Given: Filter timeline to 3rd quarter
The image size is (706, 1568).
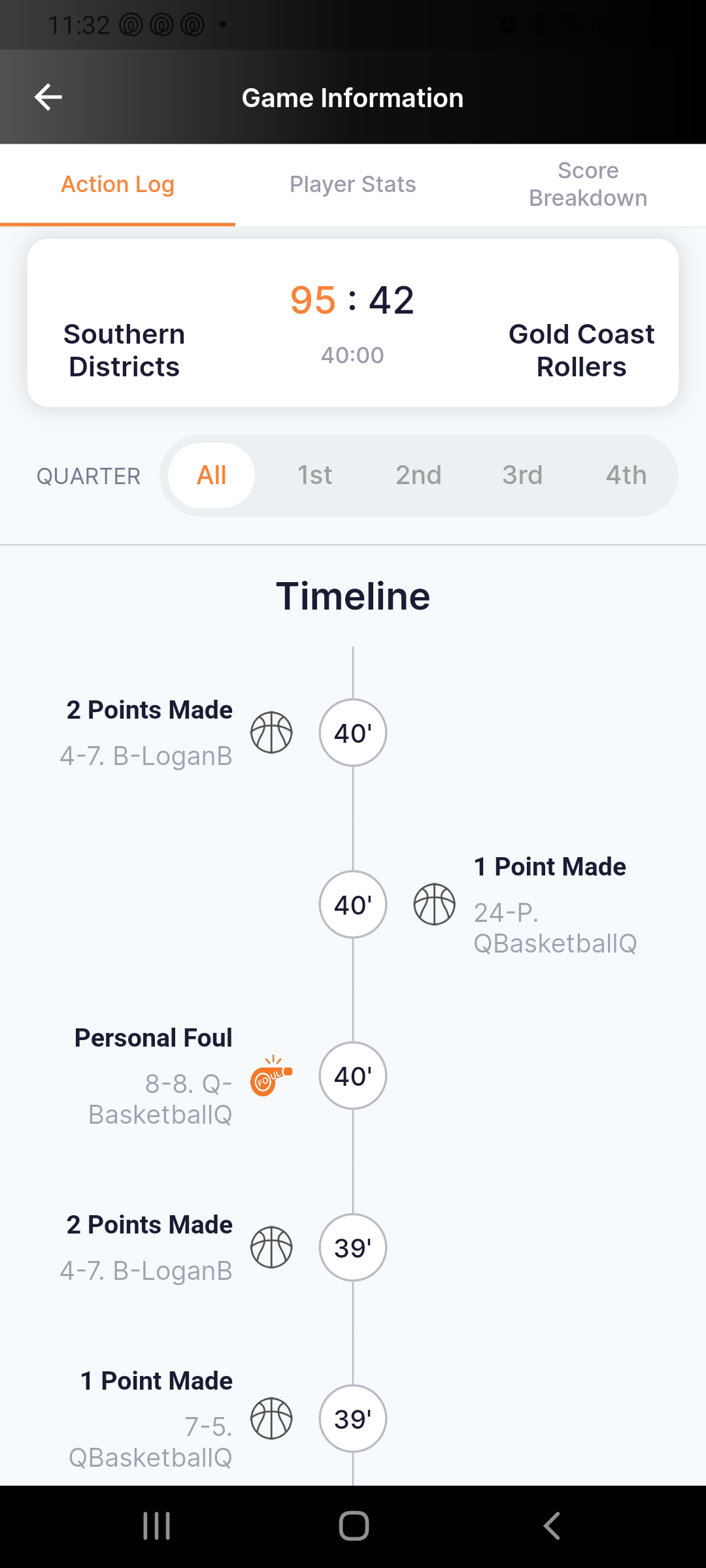Looking at the screenshot, I should (522, 475).
